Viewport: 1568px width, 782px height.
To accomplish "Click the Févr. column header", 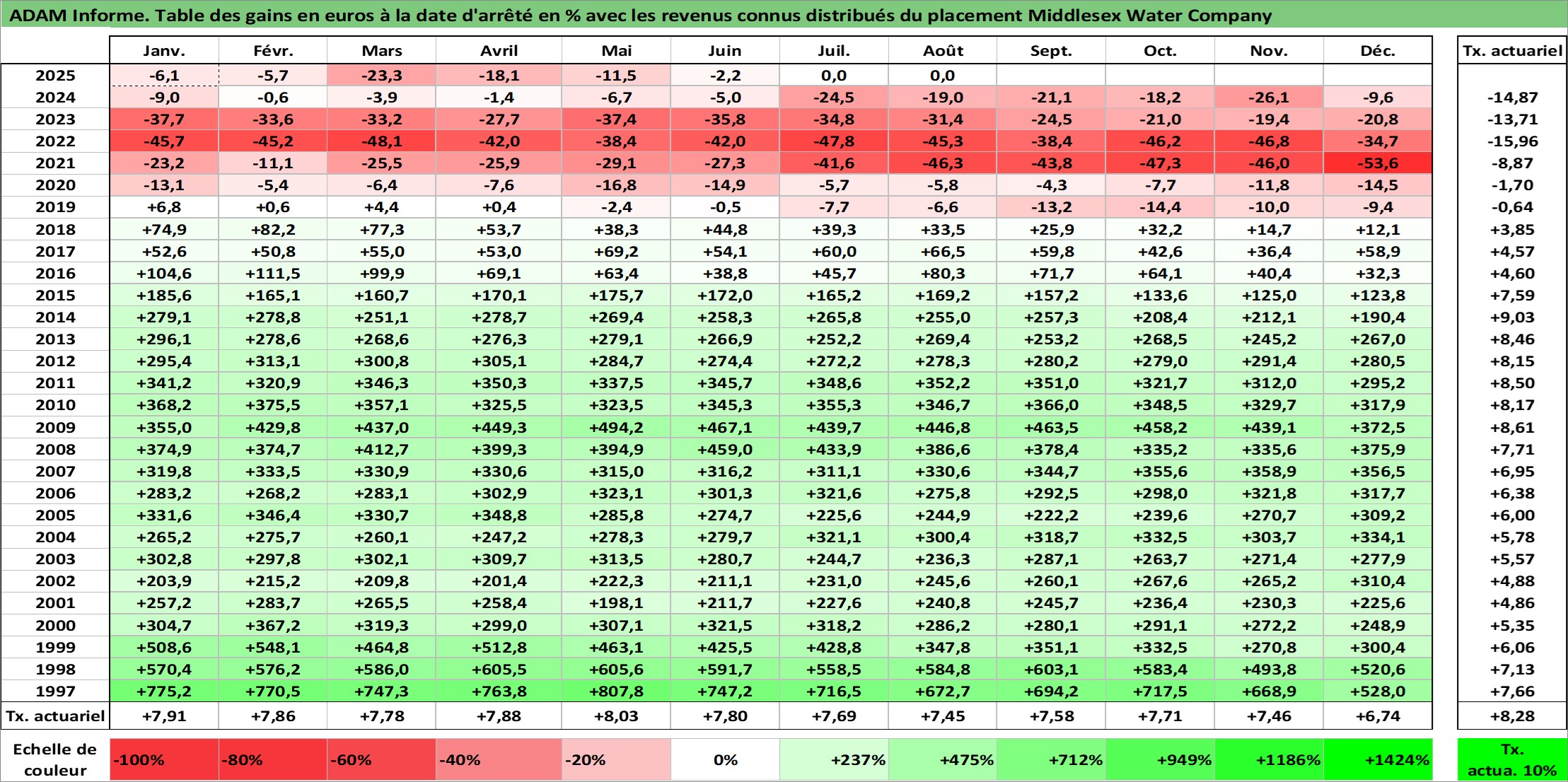I will (273, 51).
